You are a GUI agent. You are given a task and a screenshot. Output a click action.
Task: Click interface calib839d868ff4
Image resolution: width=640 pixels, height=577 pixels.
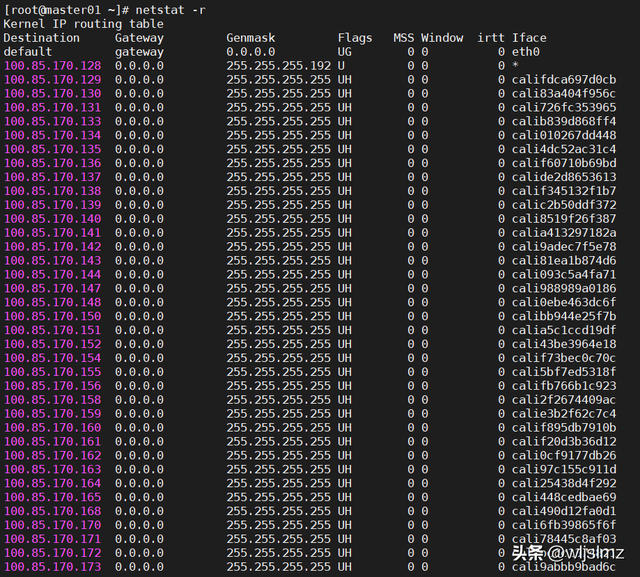[564, 121]
